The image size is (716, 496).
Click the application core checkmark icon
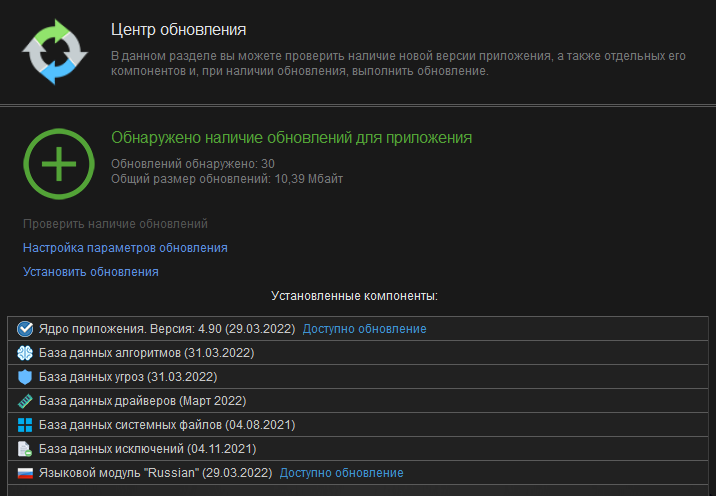[x=25, y=329]
